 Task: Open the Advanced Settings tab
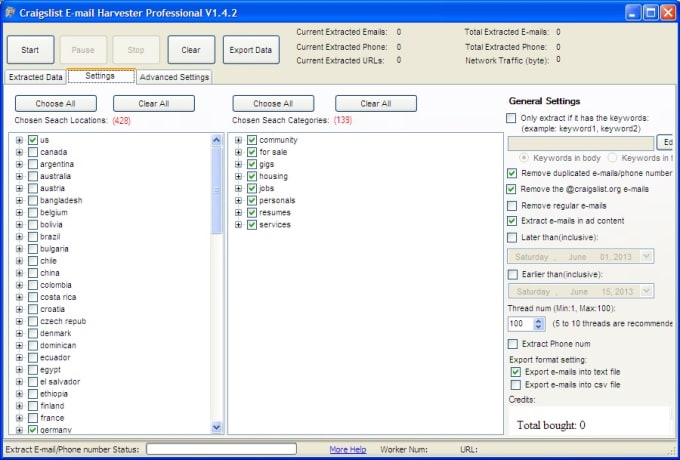point(174,77)
